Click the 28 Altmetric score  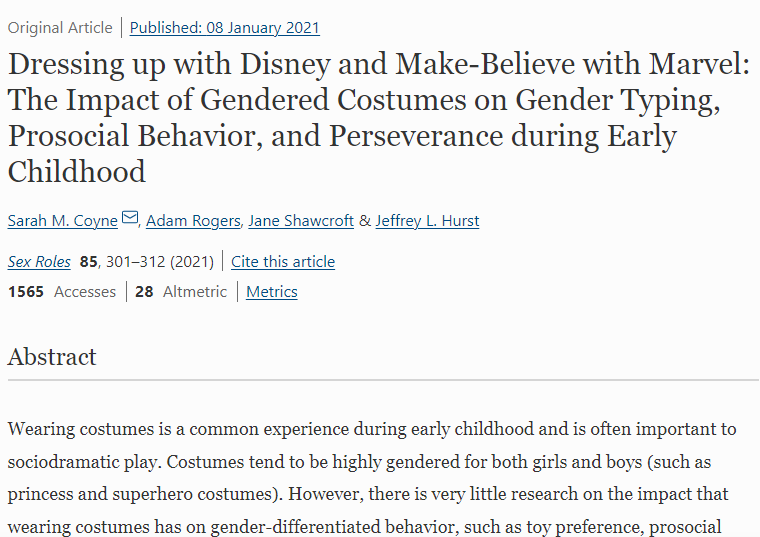point(181,292)
